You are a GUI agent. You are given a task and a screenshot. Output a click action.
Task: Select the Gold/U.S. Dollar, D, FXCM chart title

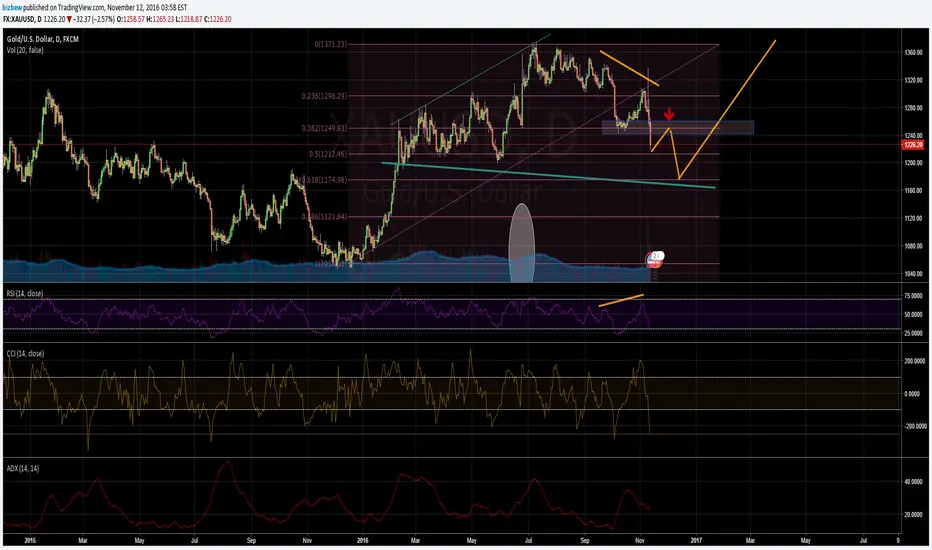coord(43,39)
